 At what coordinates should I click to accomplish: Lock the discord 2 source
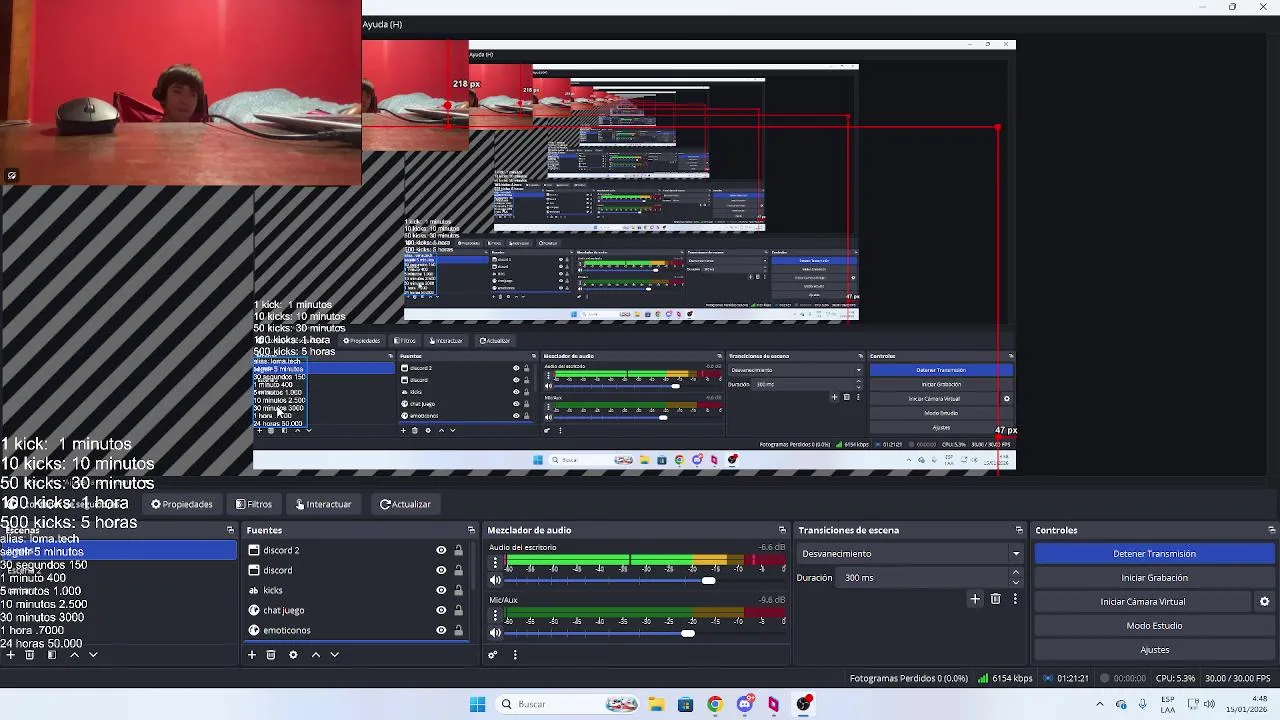(x=459, y=550)
